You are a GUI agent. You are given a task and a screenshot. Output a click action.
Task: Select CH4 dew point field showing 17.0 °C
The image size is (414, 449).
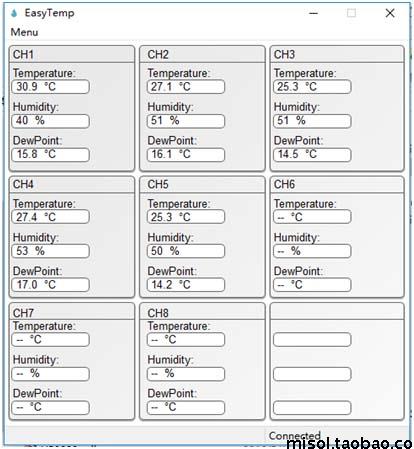51,285
